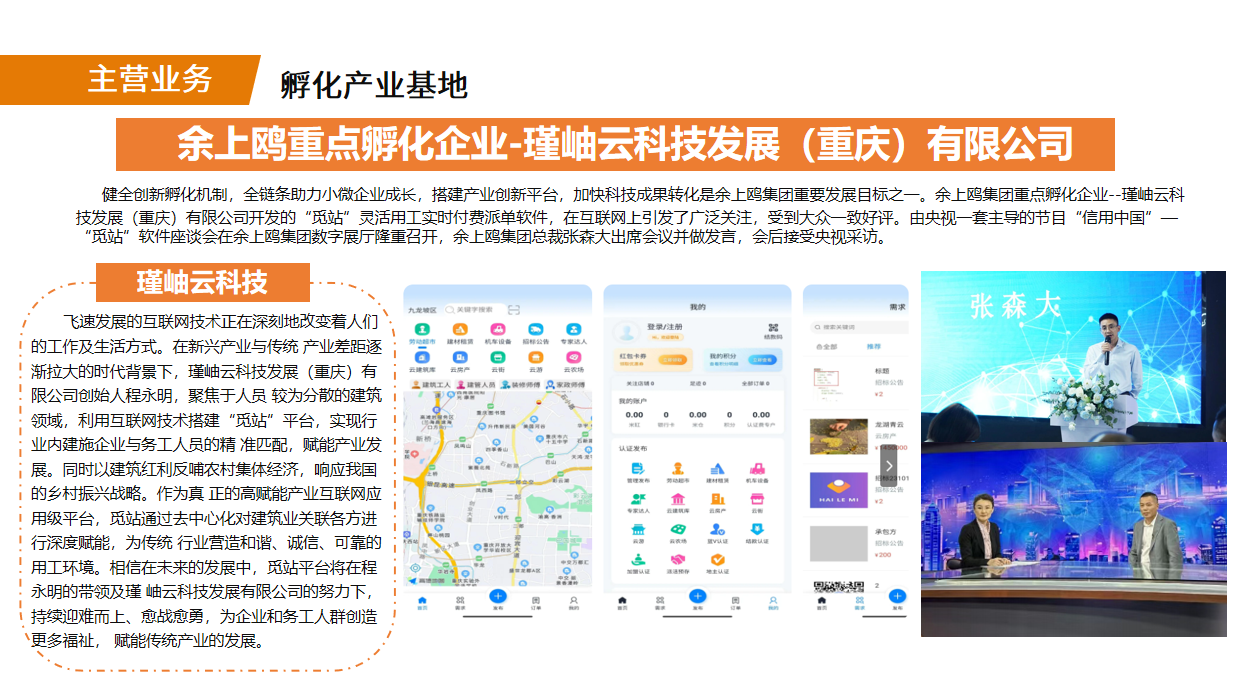
Task: Open 九龙坡区 district selector
Action: tap(422, 310)
